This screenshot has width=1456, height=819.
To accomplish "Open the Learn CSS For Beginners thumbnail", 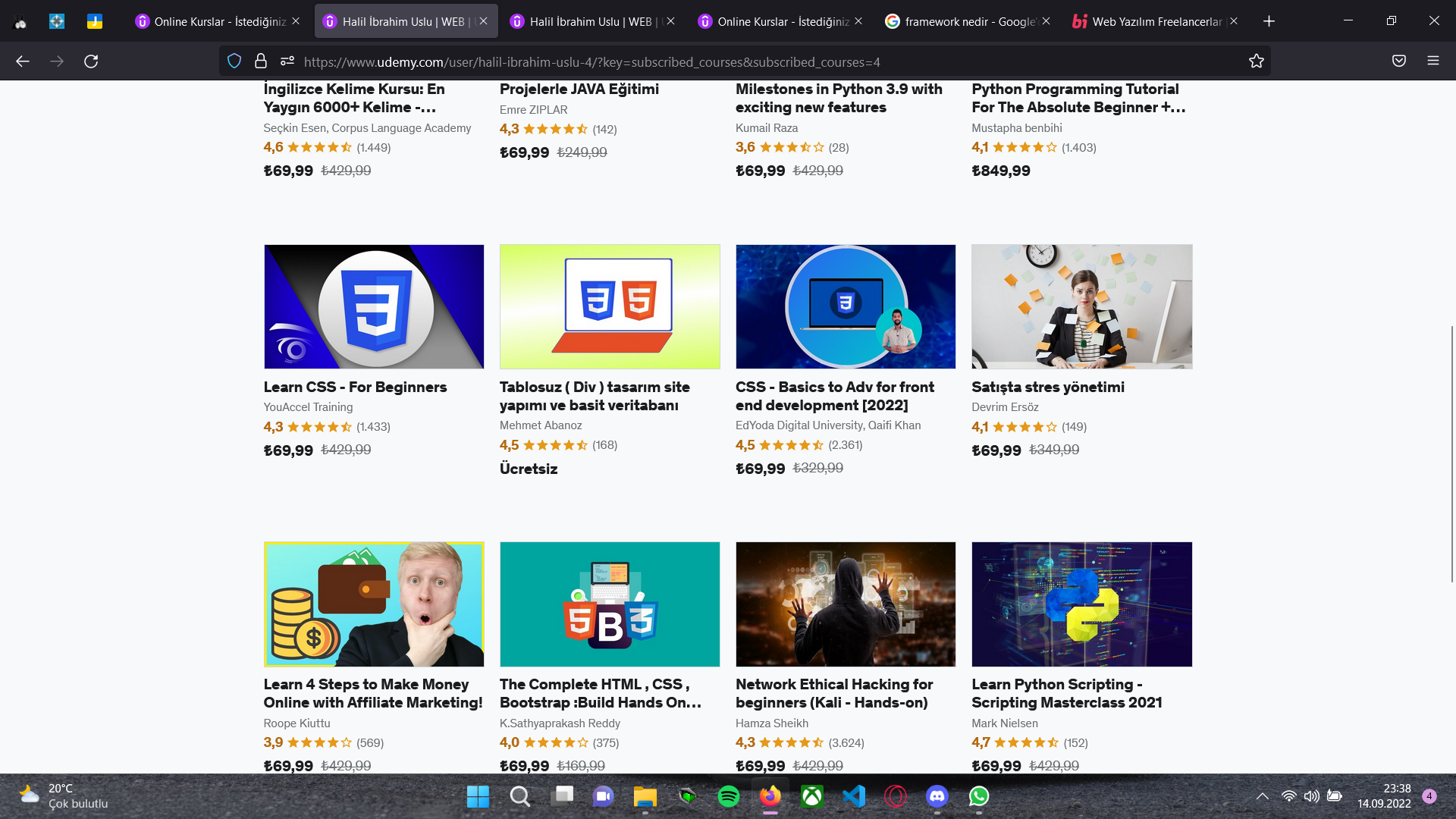I will [374, 306].
